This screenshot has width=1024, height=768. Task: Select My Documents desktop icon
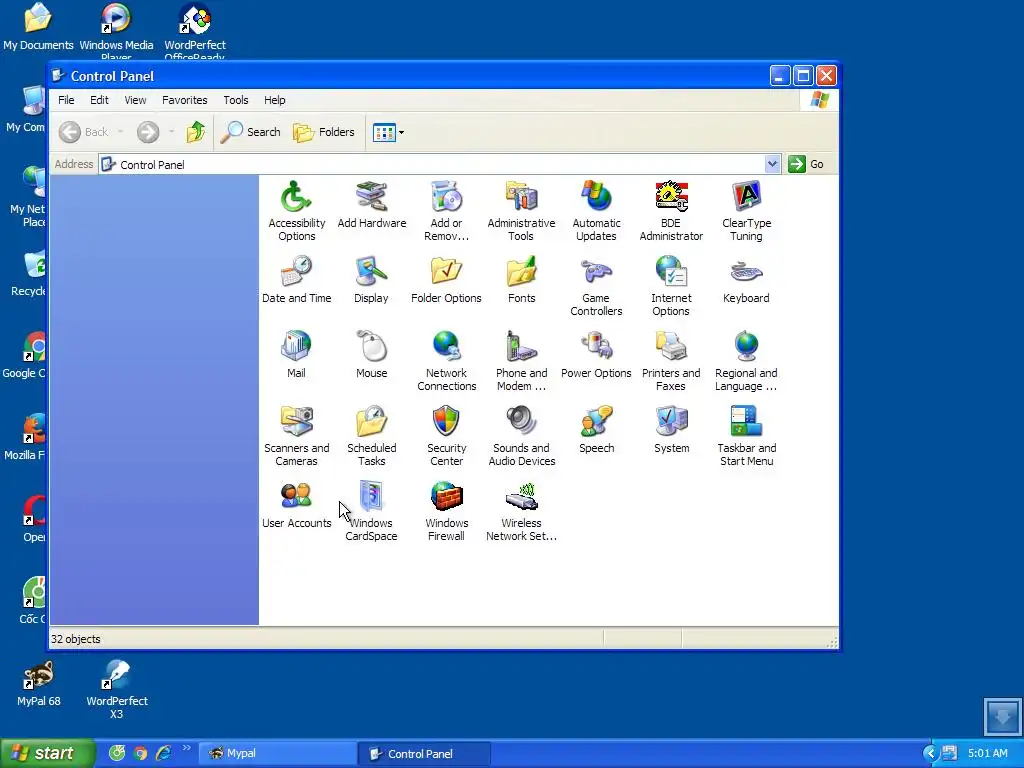click(x=38, y=27)
